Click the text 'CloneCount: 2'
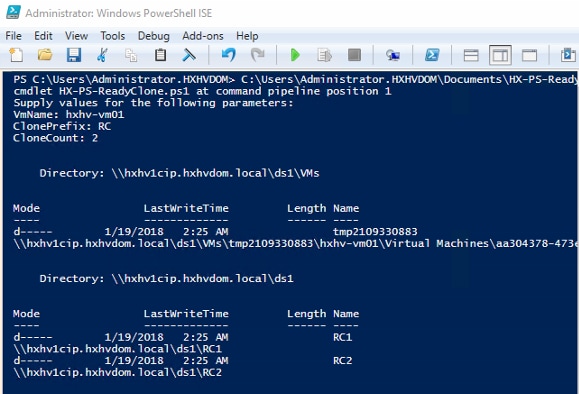The width and height of the screenshot is (579, 394). click(55, 138)
